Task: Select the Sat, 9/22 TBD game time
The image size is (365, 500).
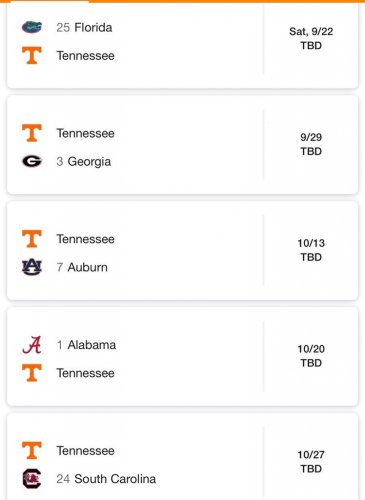Action: tap(311, 38)
